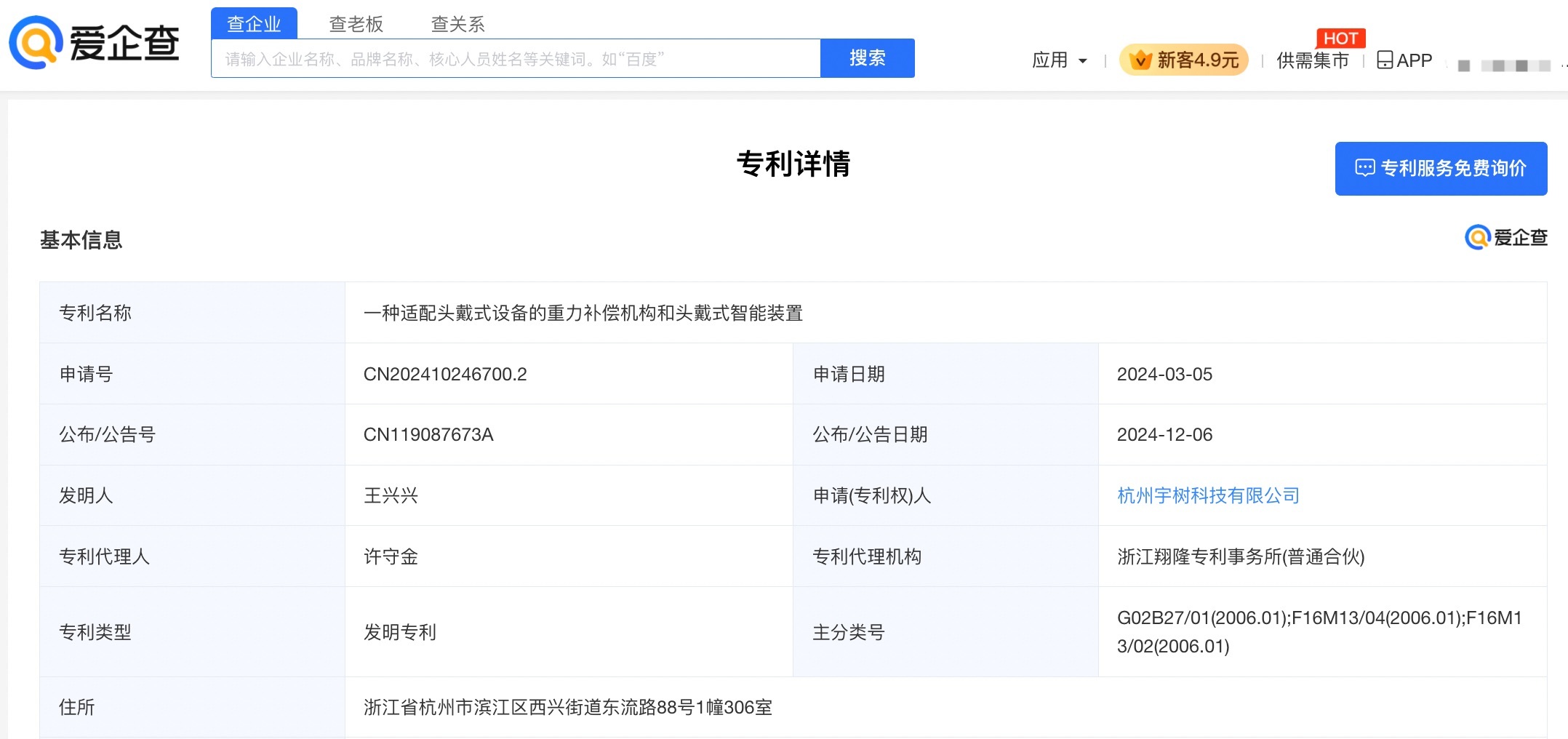Open the 供需集市 link
The image size is (1568, 739).
click(1313, 60)
